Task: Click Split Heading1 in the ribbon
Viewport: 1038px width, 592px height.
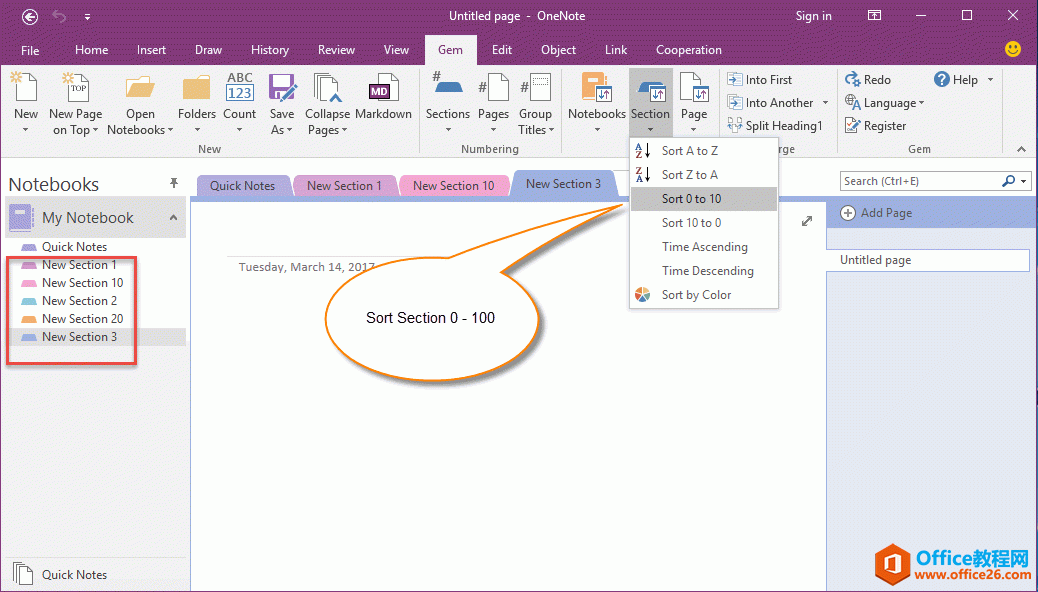Action: tap(777, 125)
